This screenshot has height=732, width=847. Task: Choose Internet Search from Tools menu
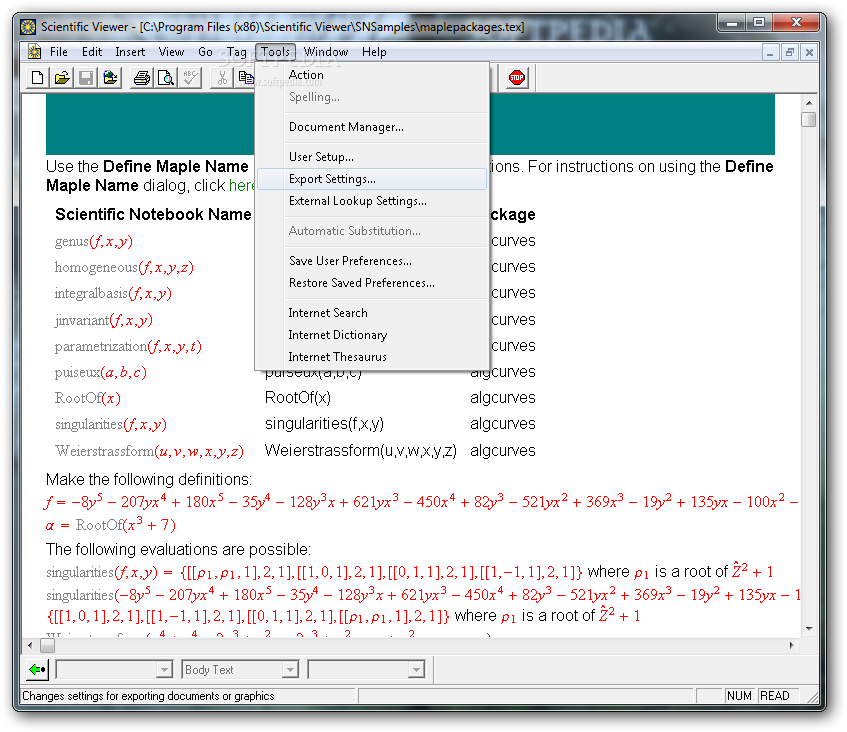point(372,313)
